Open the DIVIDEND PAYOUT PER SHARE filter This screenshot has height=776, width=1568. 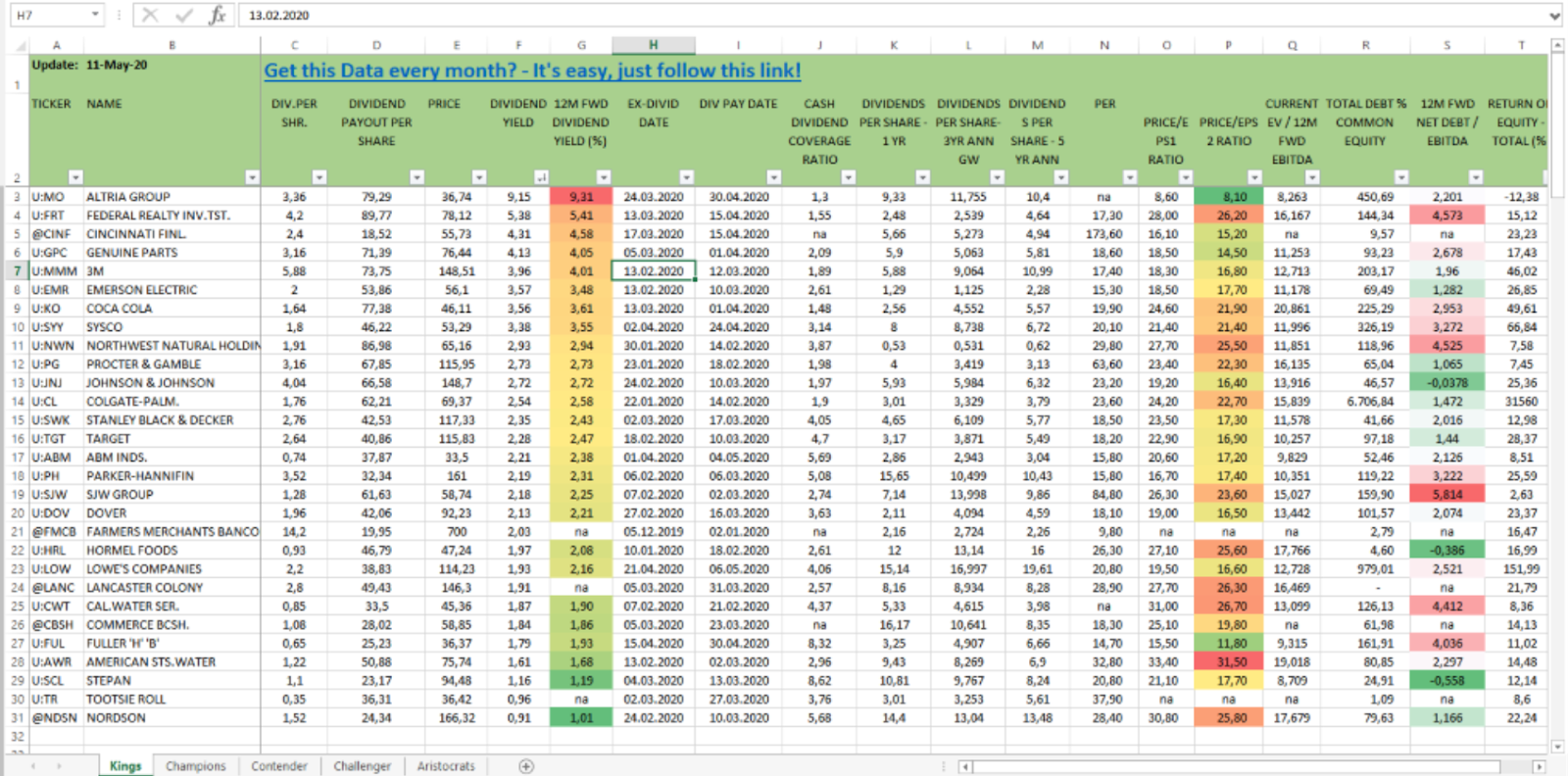pyautogui.click(x=416, y=177)
